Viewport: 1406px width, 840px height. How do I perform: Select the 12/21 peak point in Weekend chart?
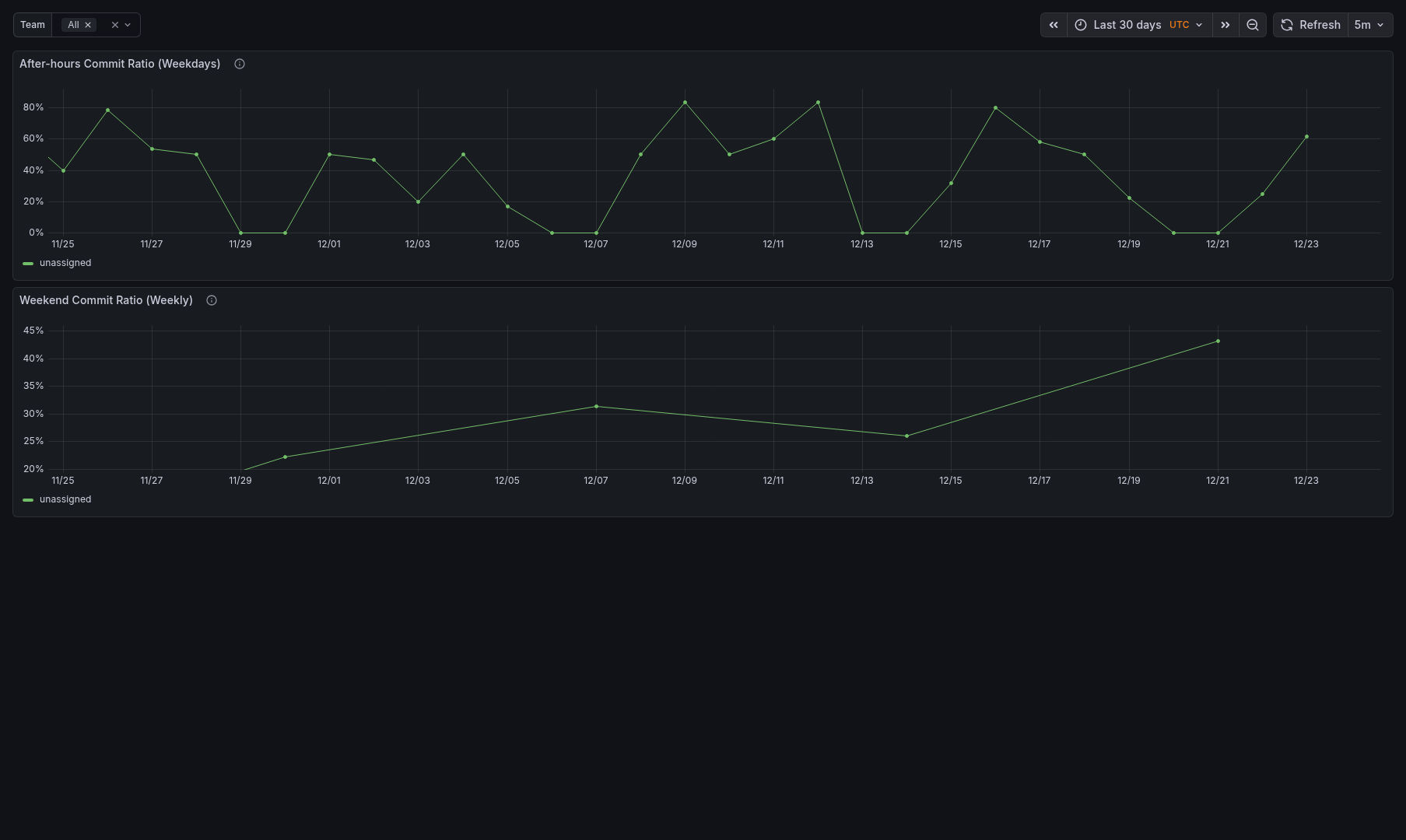coord(1218,341)
